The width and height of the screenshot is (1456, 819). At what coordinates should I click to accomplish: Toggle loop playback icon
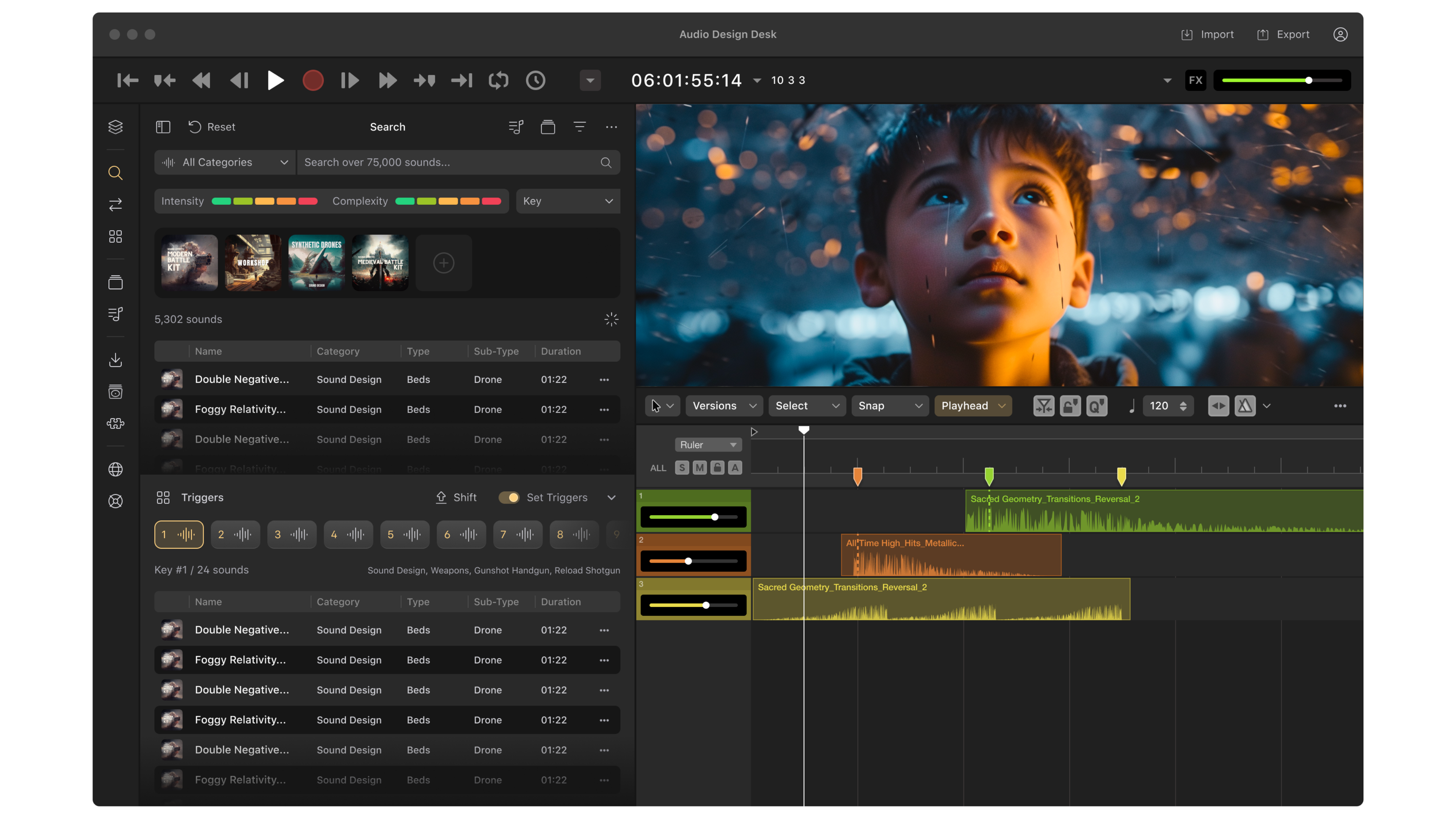[499, 80]
